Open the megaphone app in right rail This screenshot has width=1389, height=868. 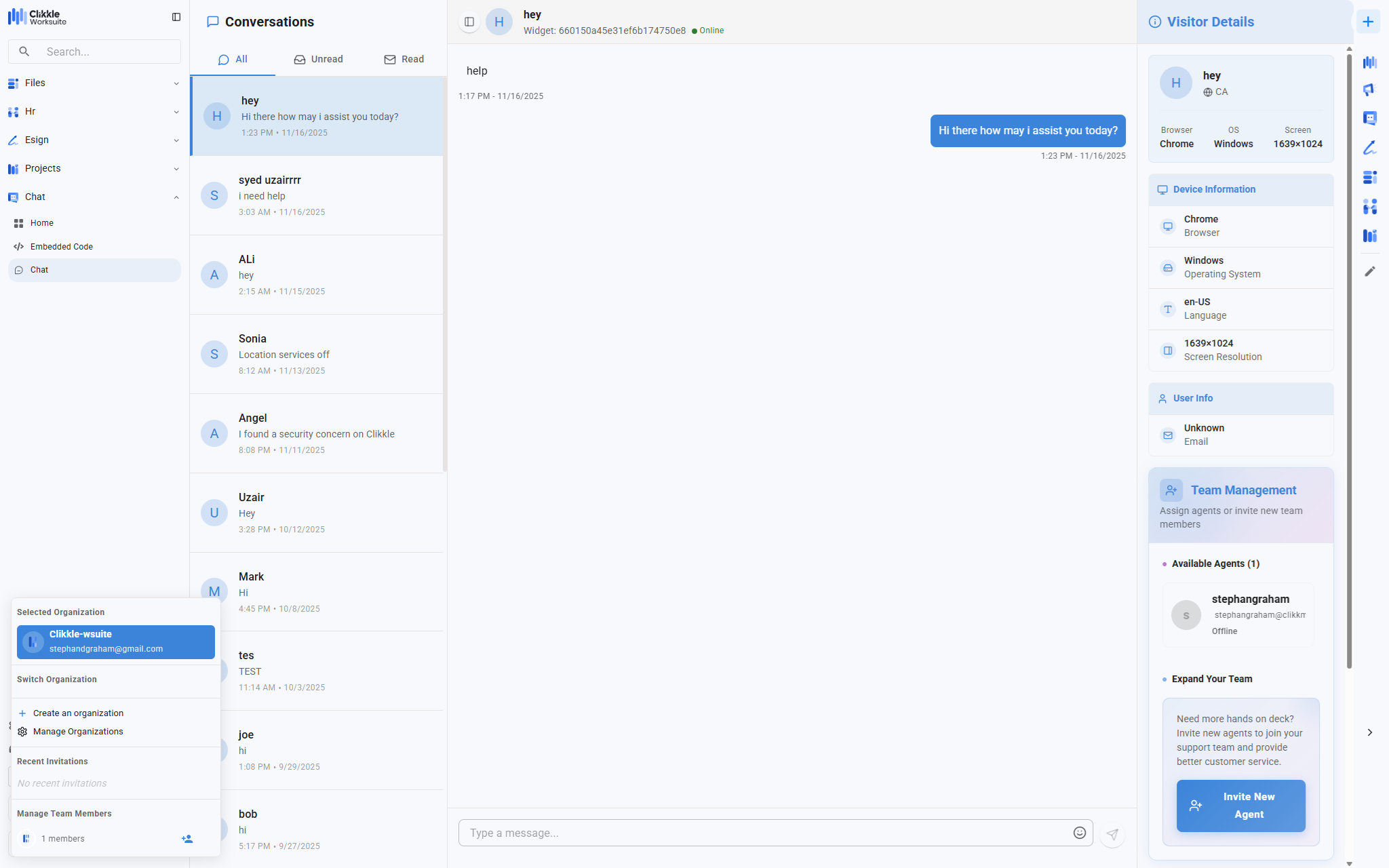point(1369,90)
